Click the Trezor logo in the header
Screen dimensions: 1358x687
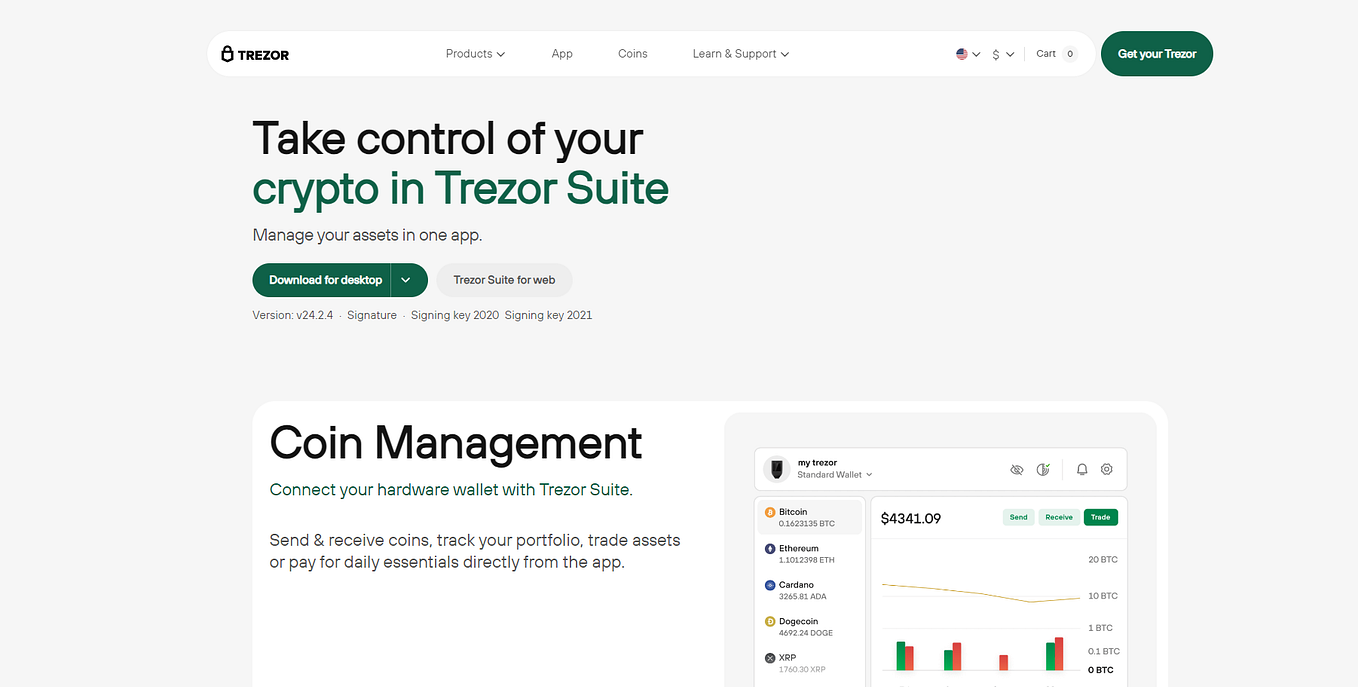pyautogui.click(x=254, y=53)
